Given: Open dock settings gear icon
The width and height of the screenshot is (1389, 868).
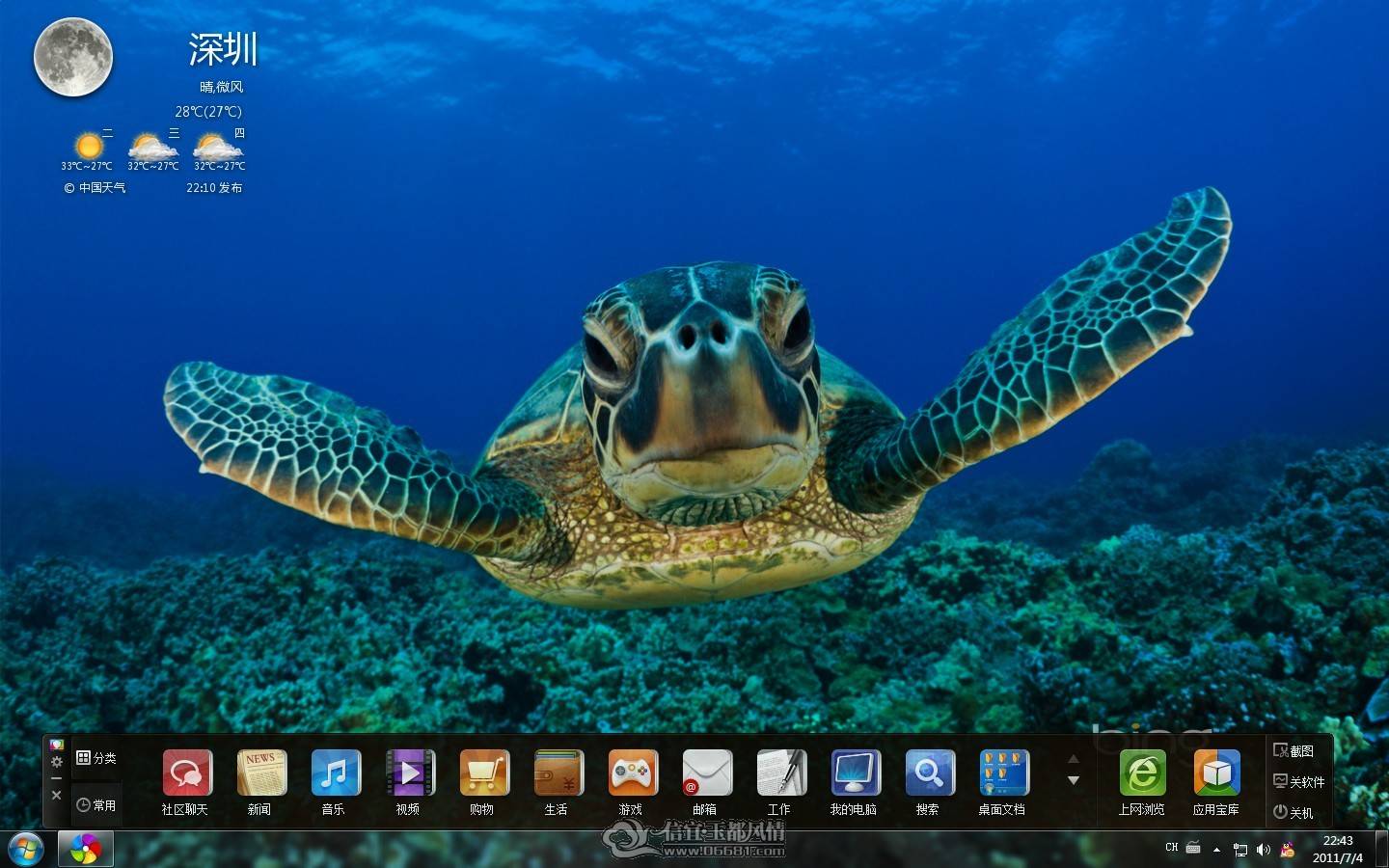Looking at the screenshot, I should 57,762.
